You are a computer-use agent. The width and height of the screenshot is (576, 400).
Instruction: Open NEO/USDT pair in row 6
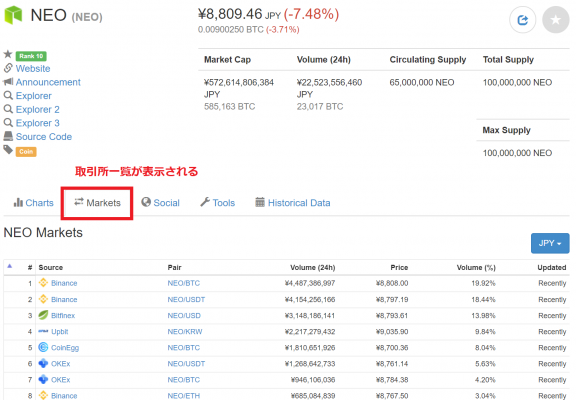[186, 364]
